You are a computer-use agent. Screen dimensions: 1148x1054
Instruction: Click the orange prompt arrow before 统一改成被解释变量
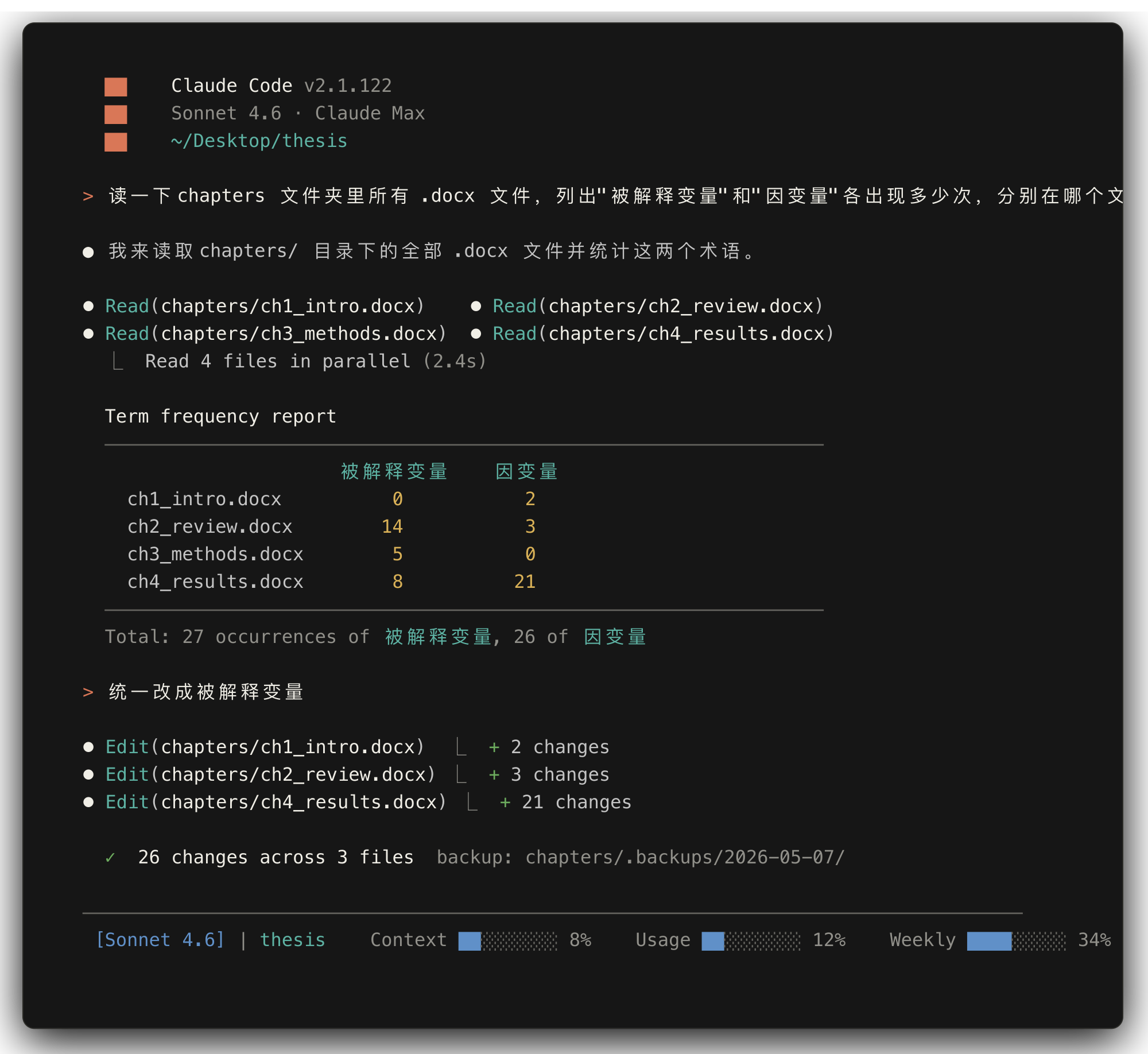[x=88, y=692]
